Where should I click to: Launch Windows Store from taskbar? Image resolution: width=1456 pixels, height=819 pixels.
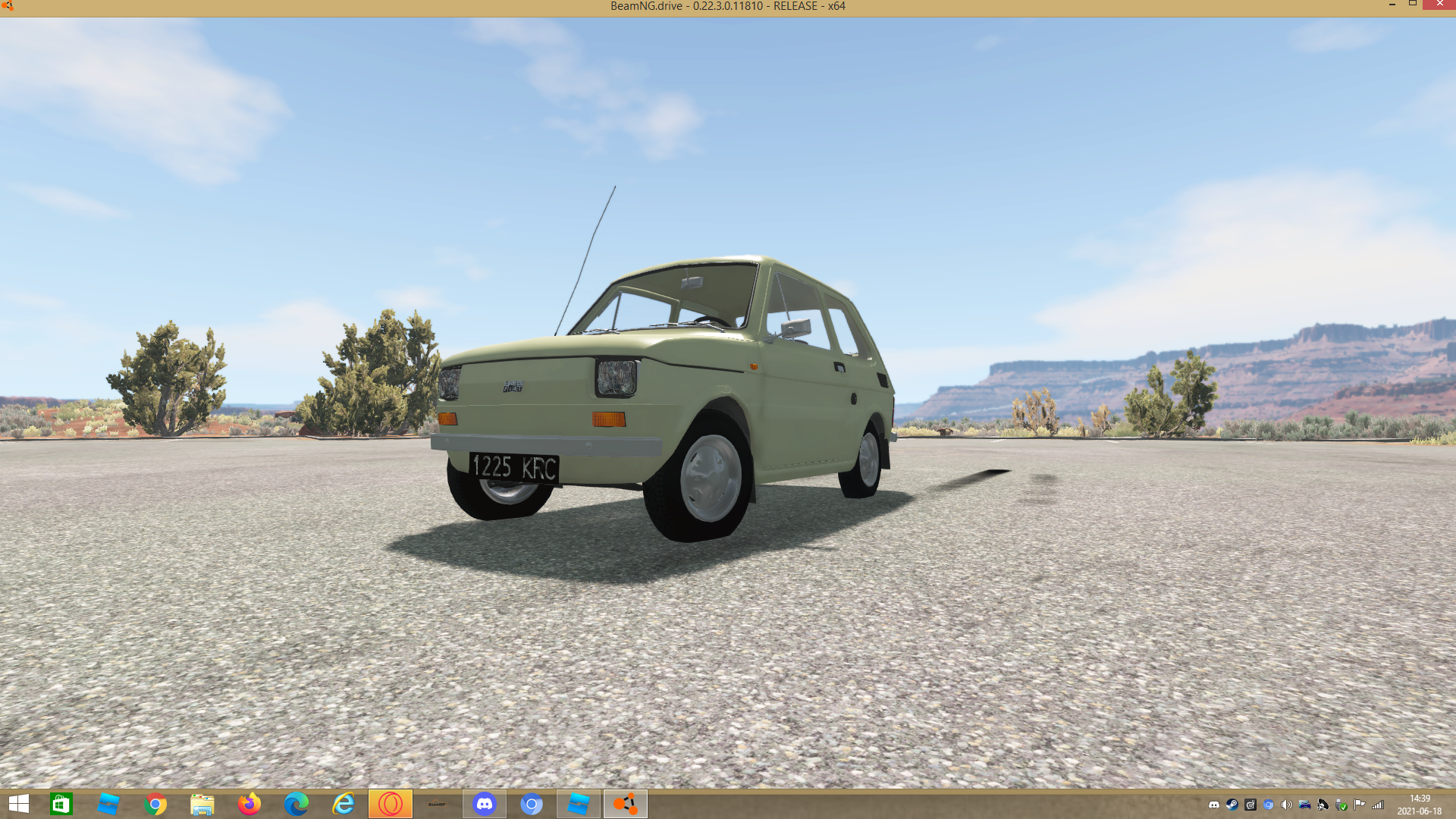pos(61,804)
